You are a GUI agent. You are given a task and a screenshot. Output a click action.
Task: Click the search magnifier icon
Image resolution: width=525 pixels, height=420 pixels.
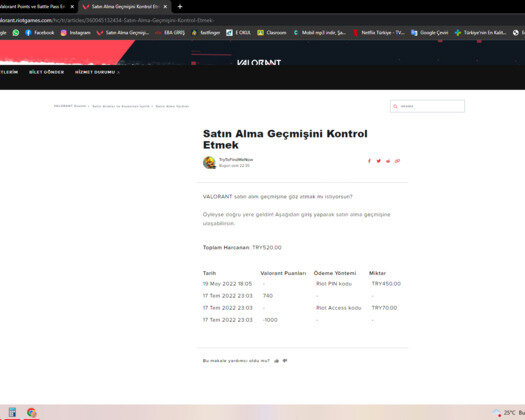point(395,106)
